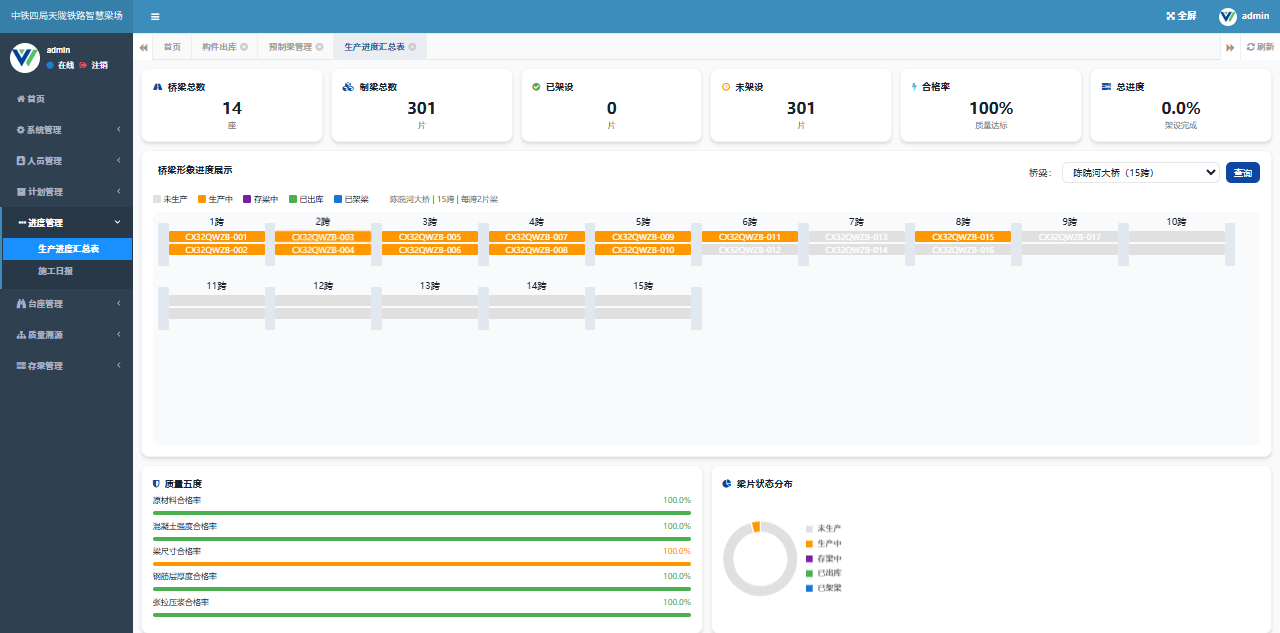
Task: Open the bridge selection dropdown
Action: coord(1140,173)
